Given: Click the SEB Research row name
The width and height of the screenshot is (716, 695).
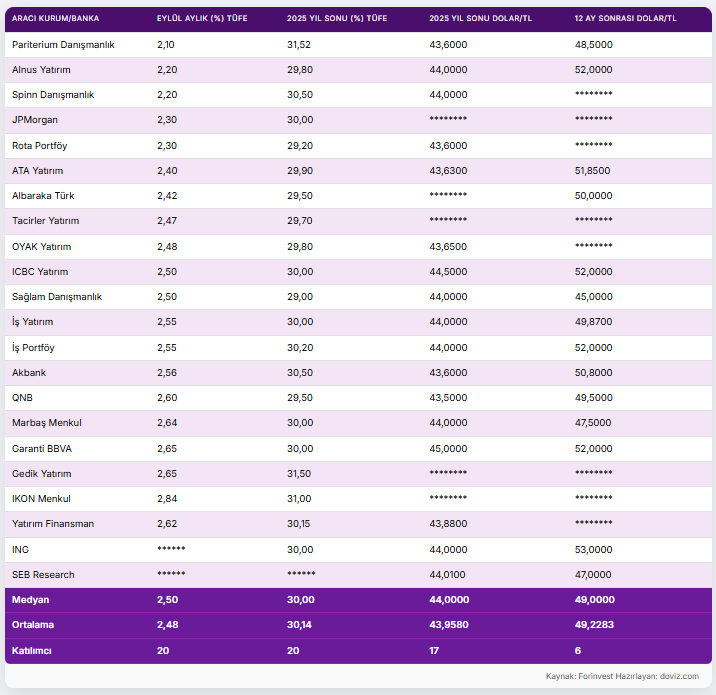Looking at the screenshot, I should pyautogui.click(x=43, y=574).
